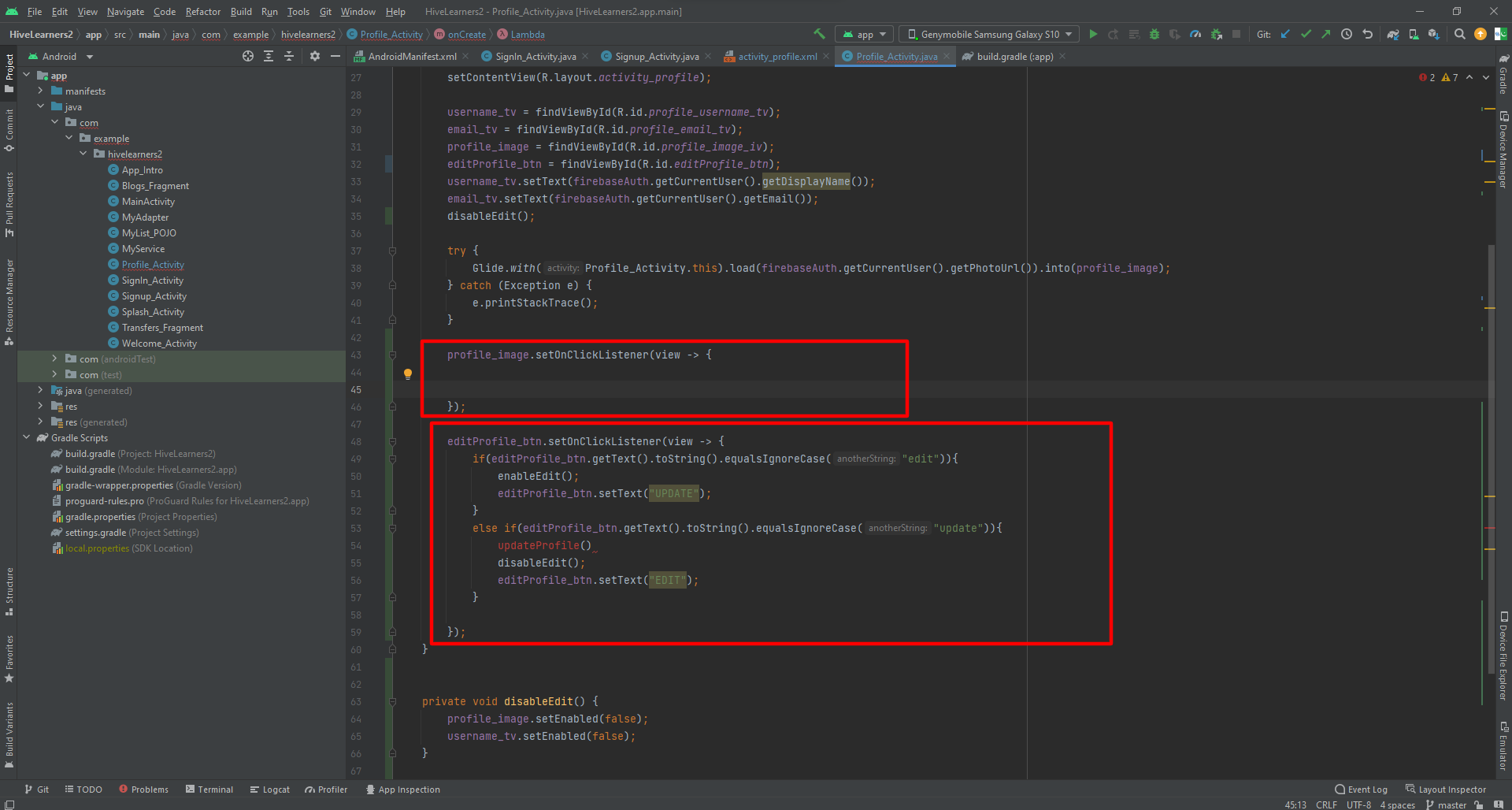
Task: Close the activity_profile.xml tab
Action: (826, 56)
